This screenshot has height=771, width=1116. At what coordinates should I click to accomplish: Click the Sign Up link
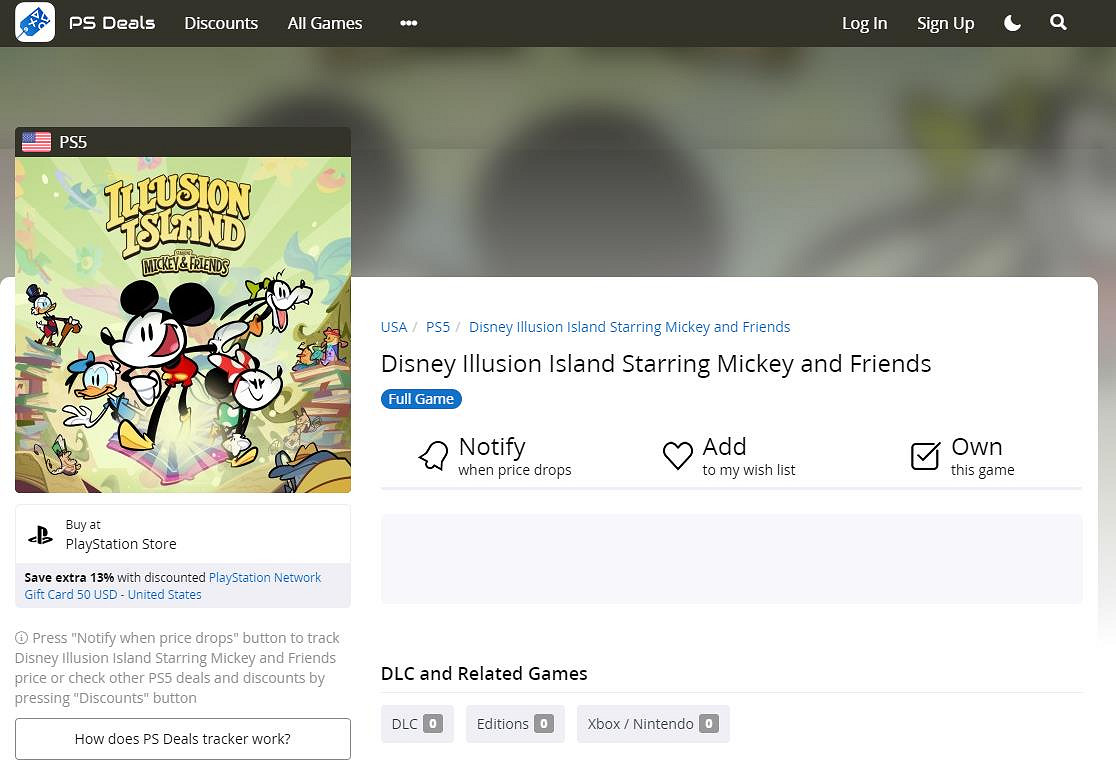click(945, 23)
